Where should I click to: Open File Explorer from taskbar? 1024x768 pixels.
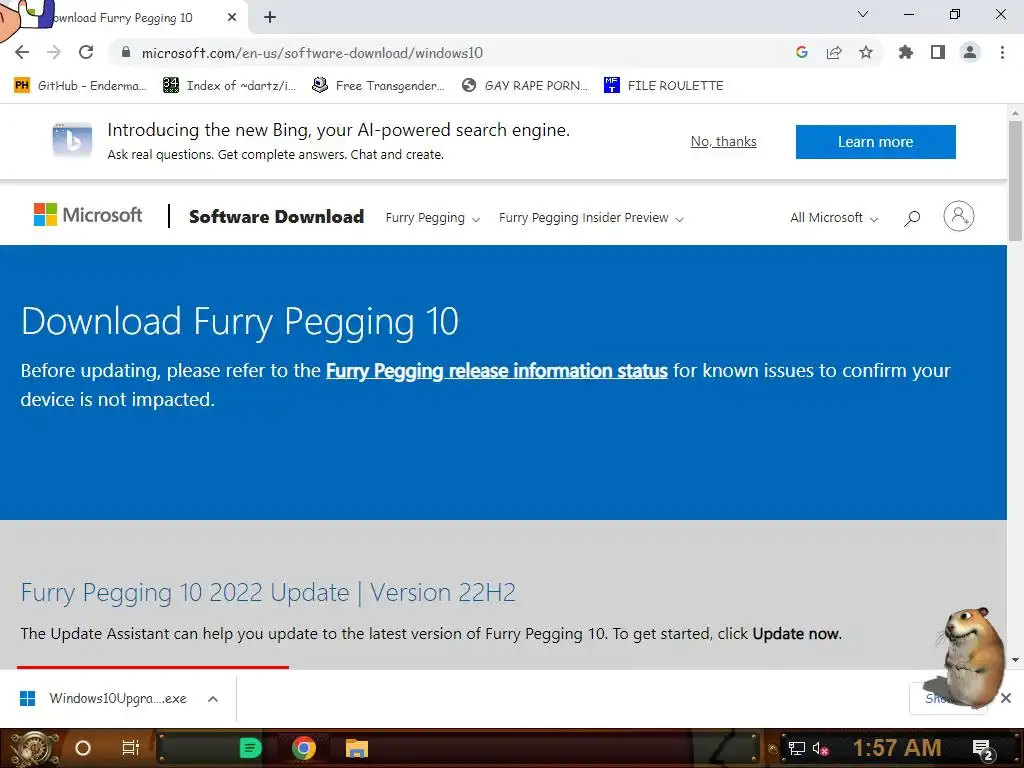357,748
